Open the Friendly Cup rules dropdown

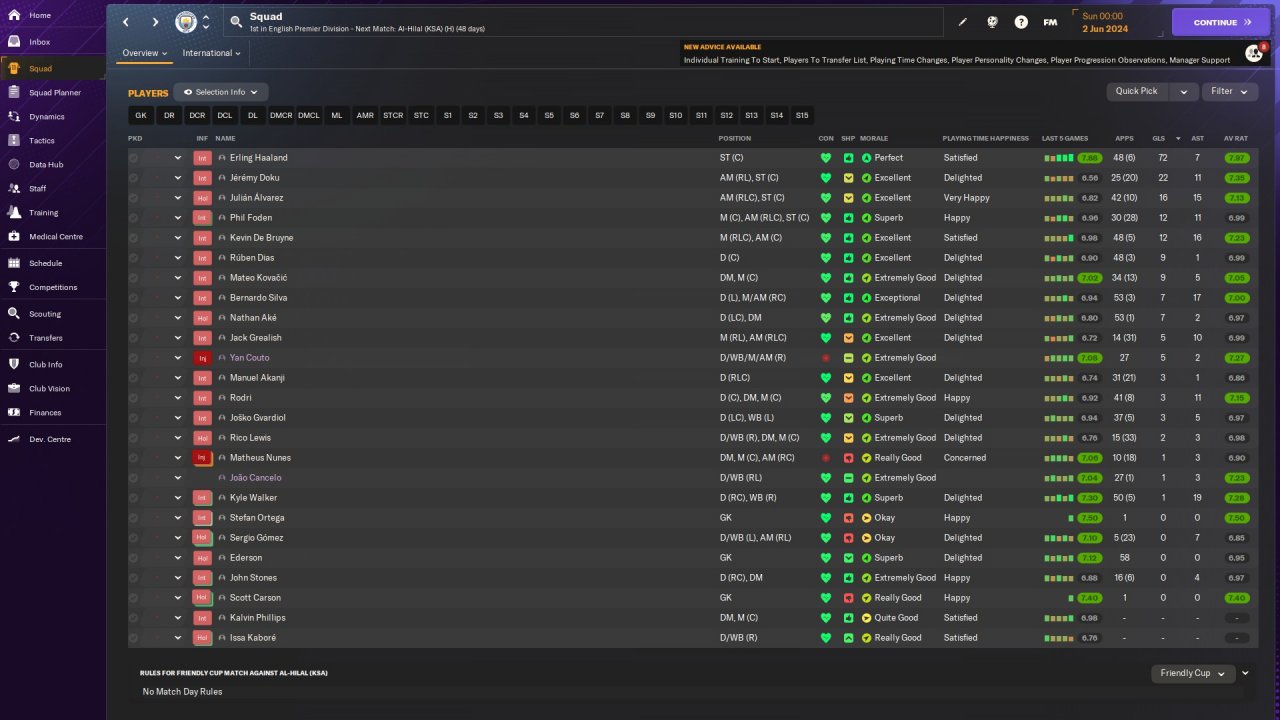pyautogui.click(x=1193, y=673)
